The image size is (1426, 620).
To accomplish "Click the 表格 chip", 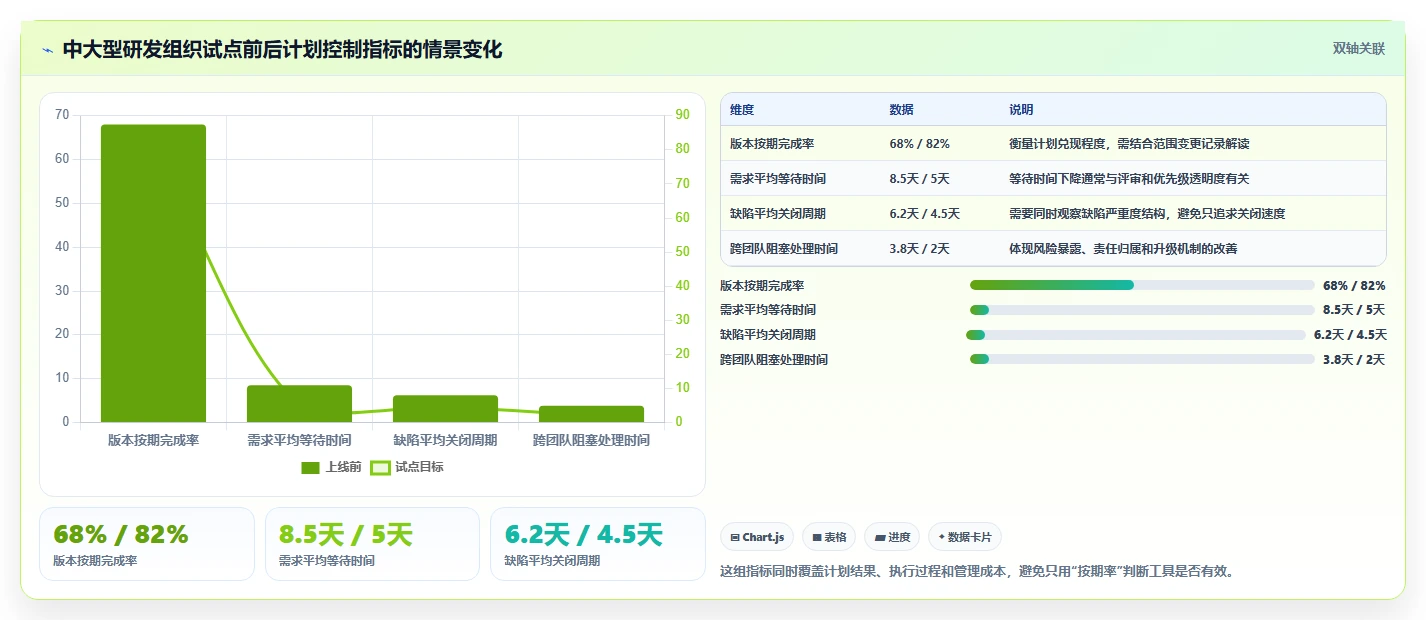I will click(x=829, y=537).
